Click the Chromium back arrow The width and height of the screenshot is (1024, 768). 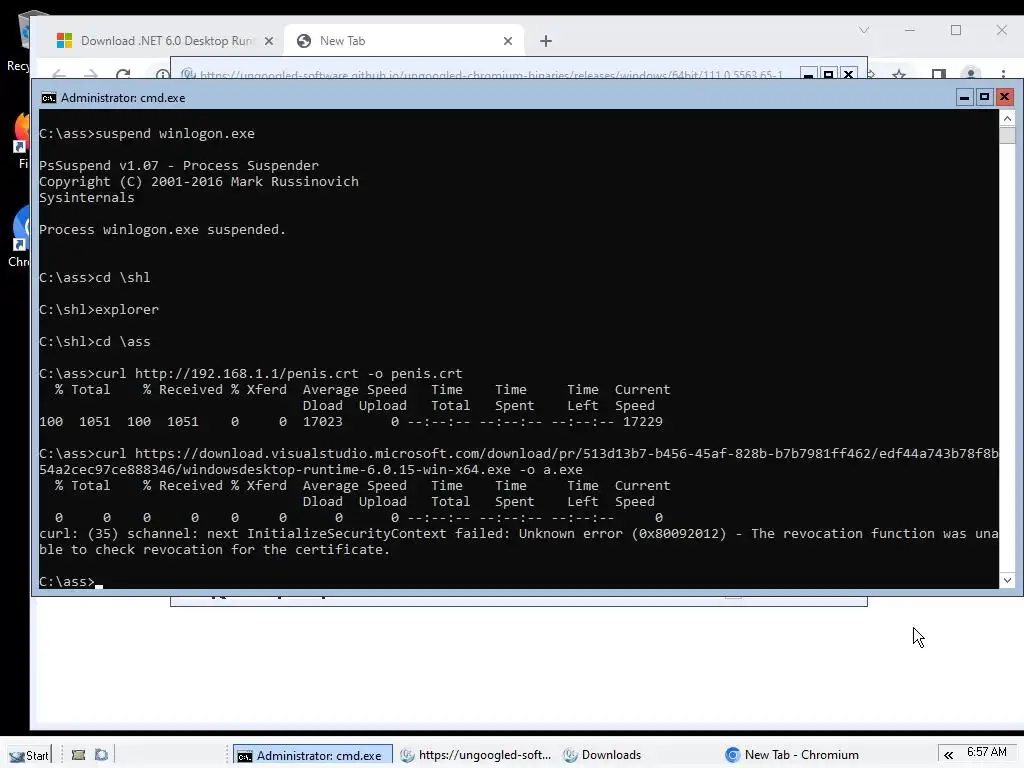pyautogui.click(x=59, y=74)
